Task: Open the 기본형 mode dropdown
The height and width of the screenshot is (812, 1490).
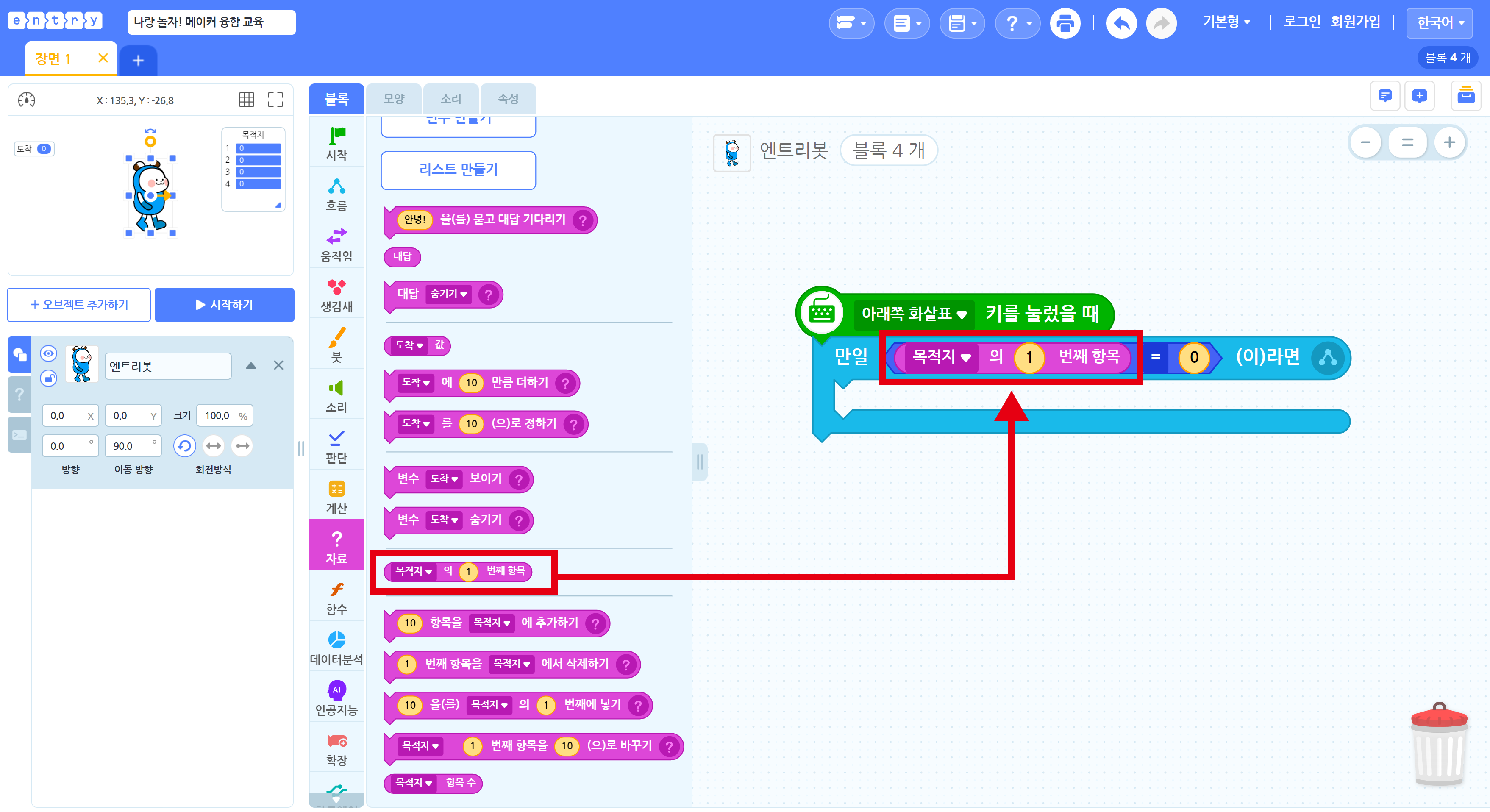Action: [x=1226, y=22]
